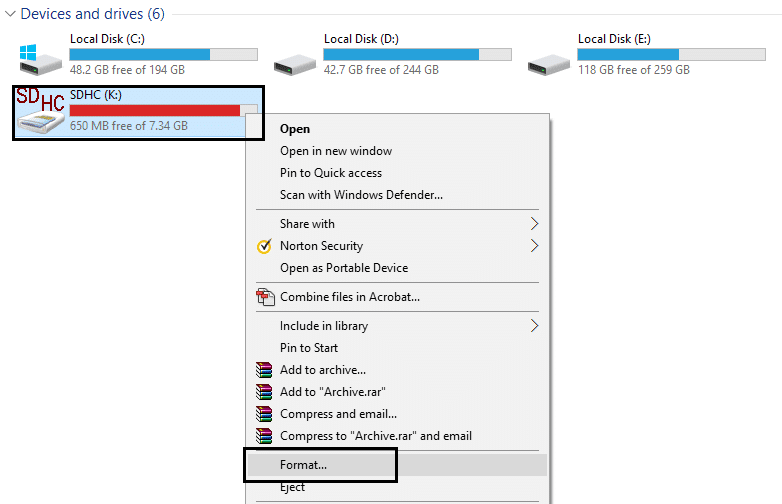This screenshot has height=504, width=782.
Task: Expand the Norton Security submenu arrow
Action: [x=534, y=246]
